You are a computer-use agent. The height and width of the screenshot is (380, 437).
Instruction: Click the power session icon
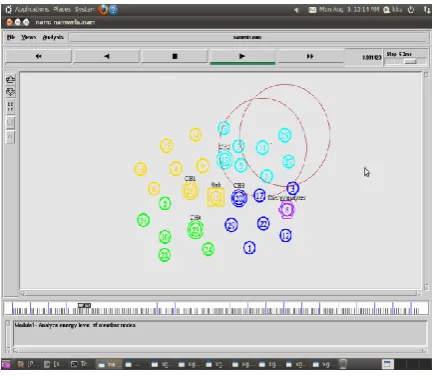tap(411, 10)
